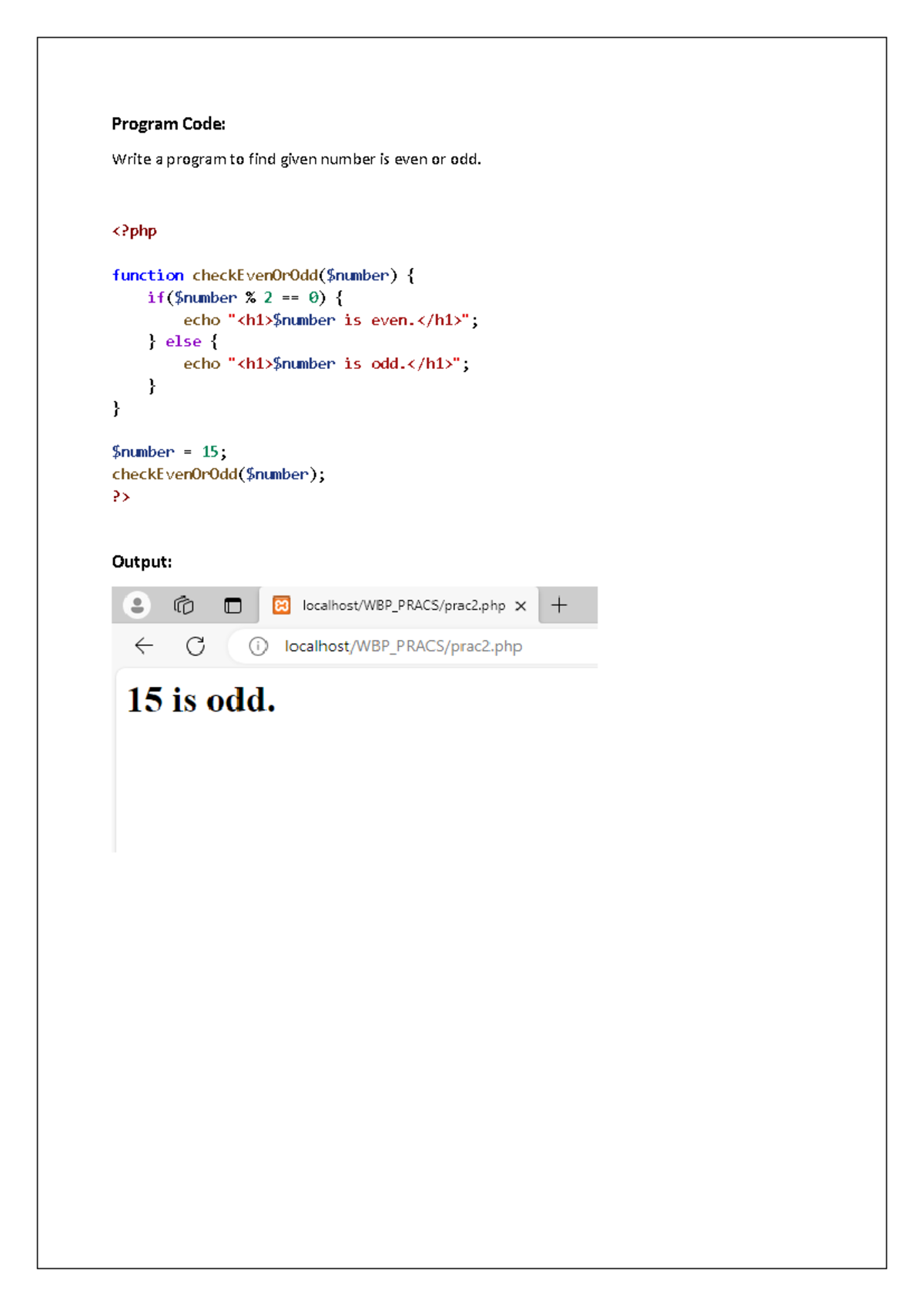View site information via the info icon

[x=258, y=646]
